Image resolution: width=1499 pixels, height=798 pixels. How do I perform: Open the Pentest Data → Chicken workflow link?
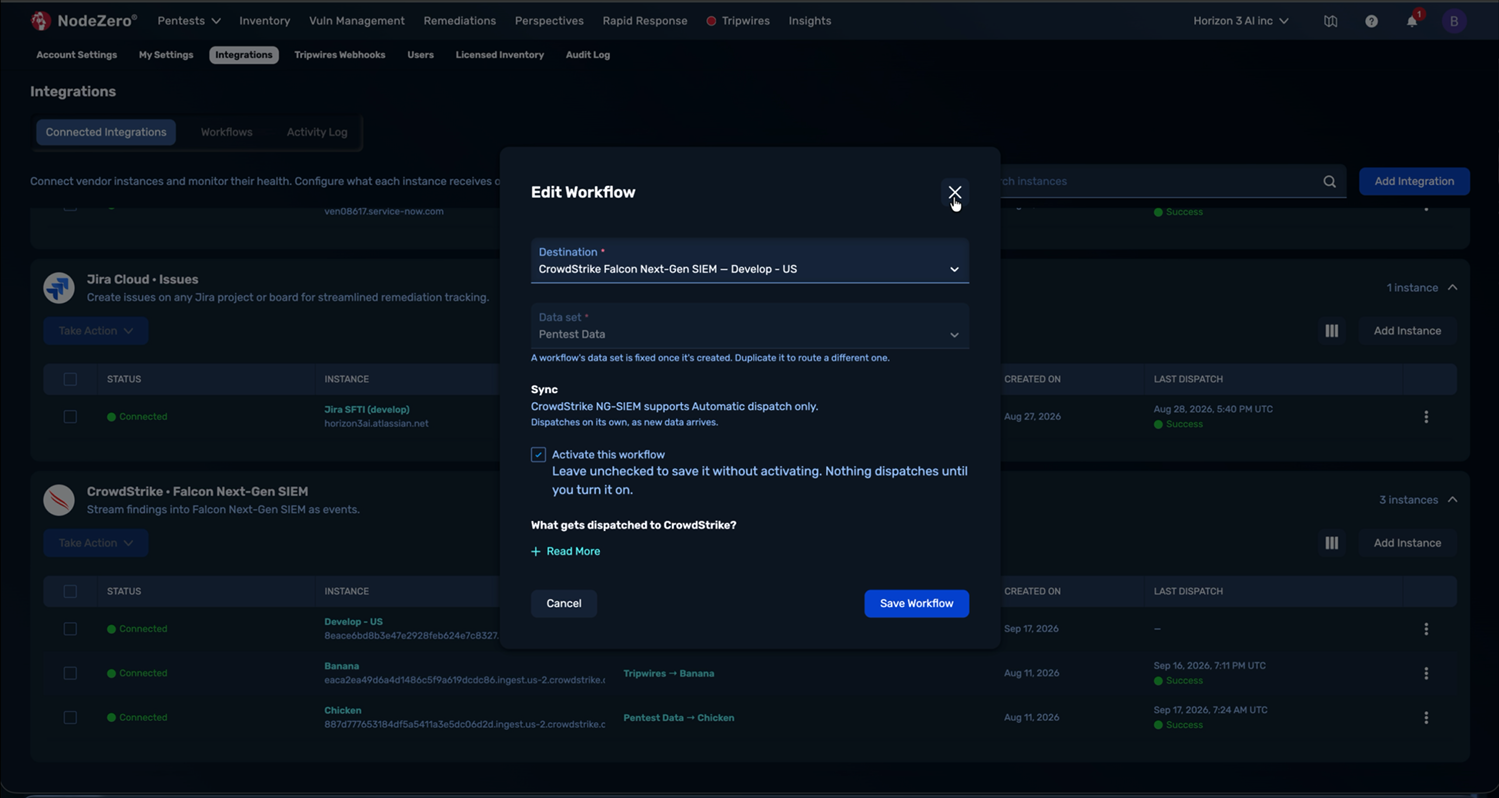click(679, 717)
